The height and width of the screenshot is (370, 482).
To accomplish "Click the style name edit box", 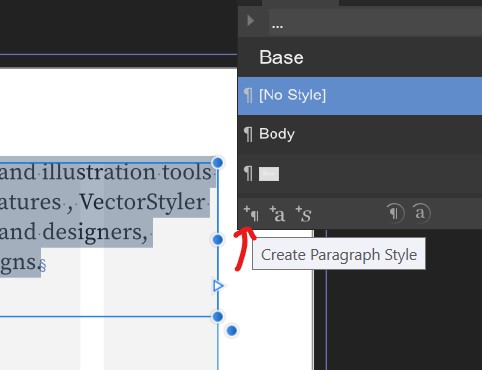I will tap(269, 174).
